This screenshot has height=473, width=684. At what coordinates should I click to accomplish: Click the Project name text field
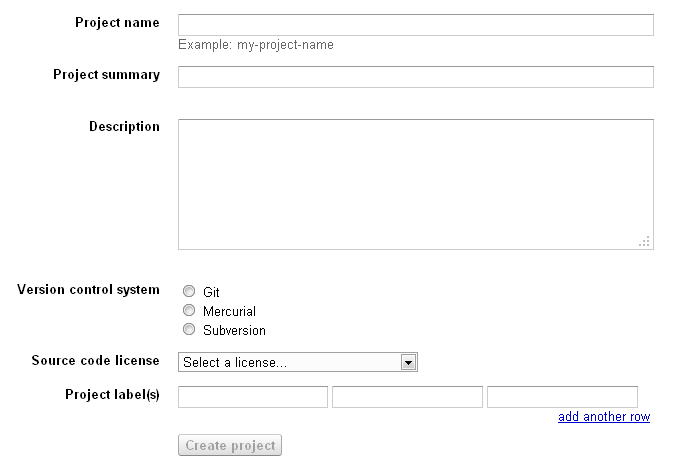tap(415, 25)
